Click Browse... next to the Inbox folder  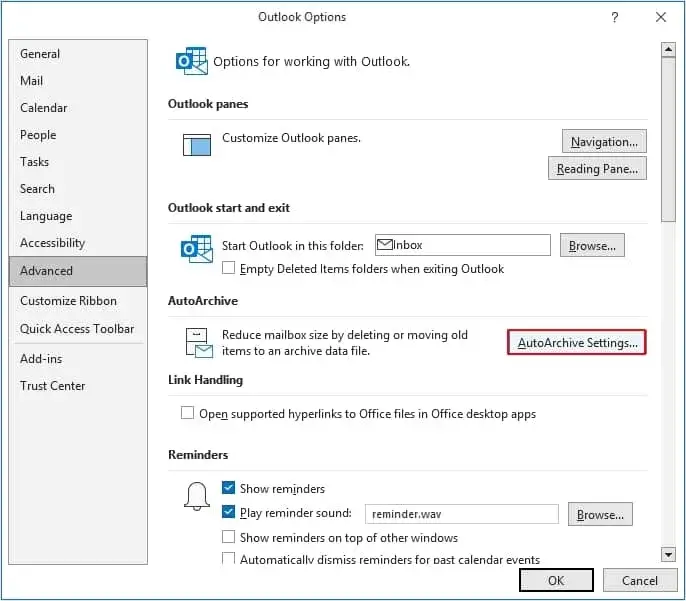pyautogui.click(x=592, y=246)
